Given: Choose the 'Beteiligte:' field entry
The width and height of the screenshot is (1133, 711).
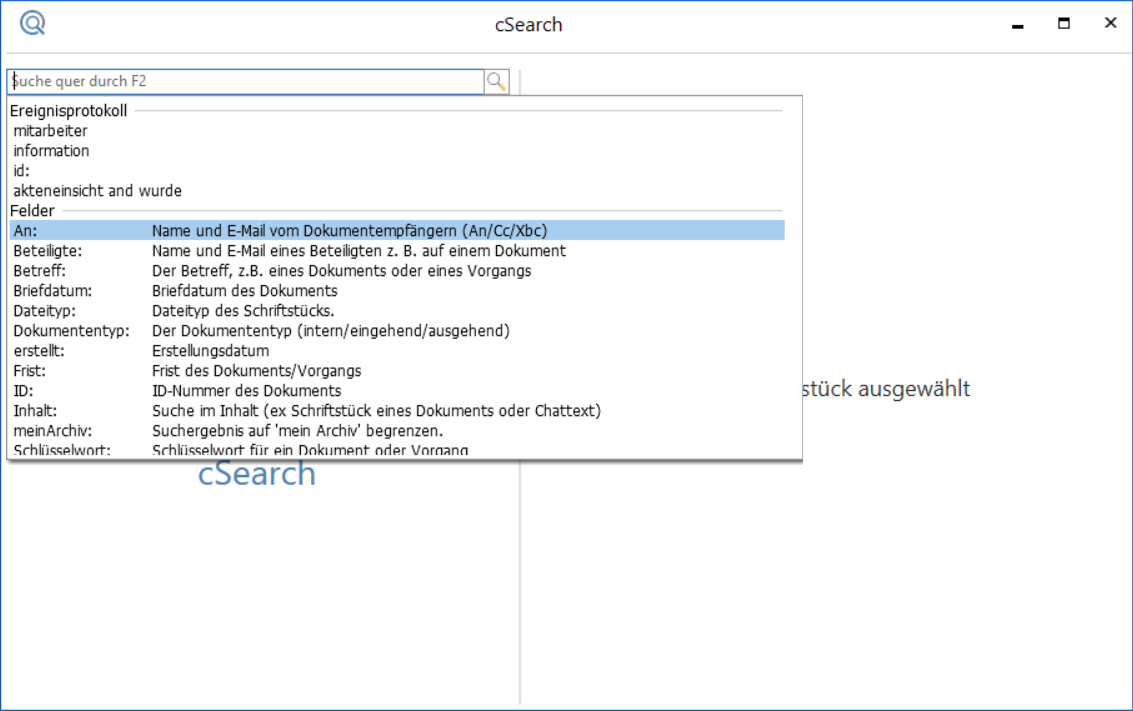Looking at the screenshot, I should pos(397,251).
